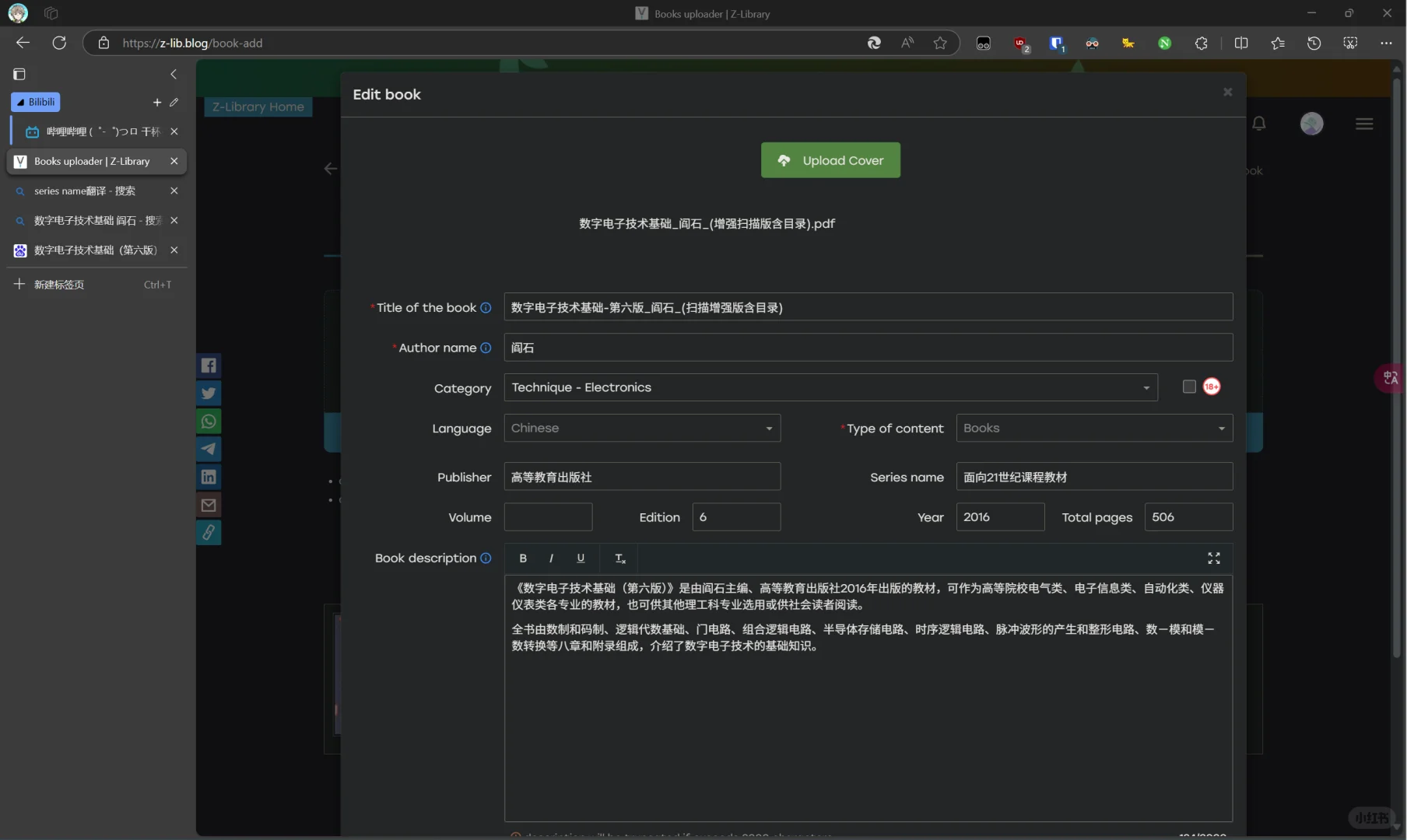Switch to 数字电子技术基础 阎石 search tab
This screenshot has height=840, width=1407.
coord(96,220)
